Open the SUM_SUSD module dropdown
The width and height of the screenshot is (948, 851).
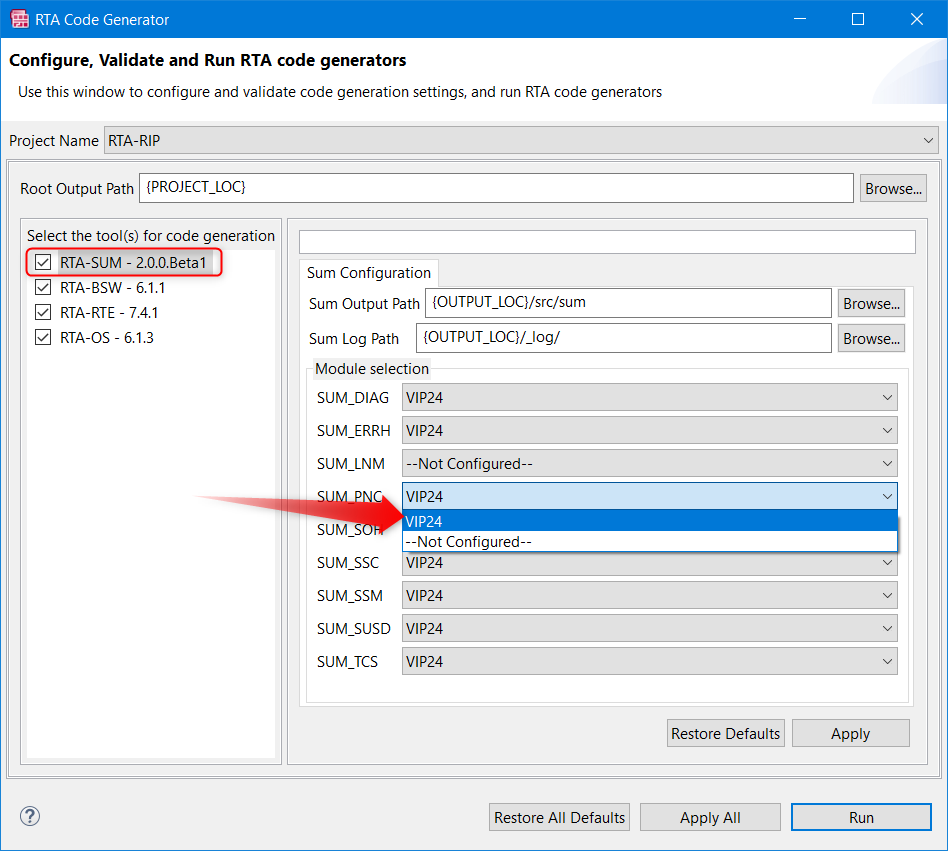pyautogui.click(x=649, y=629)
